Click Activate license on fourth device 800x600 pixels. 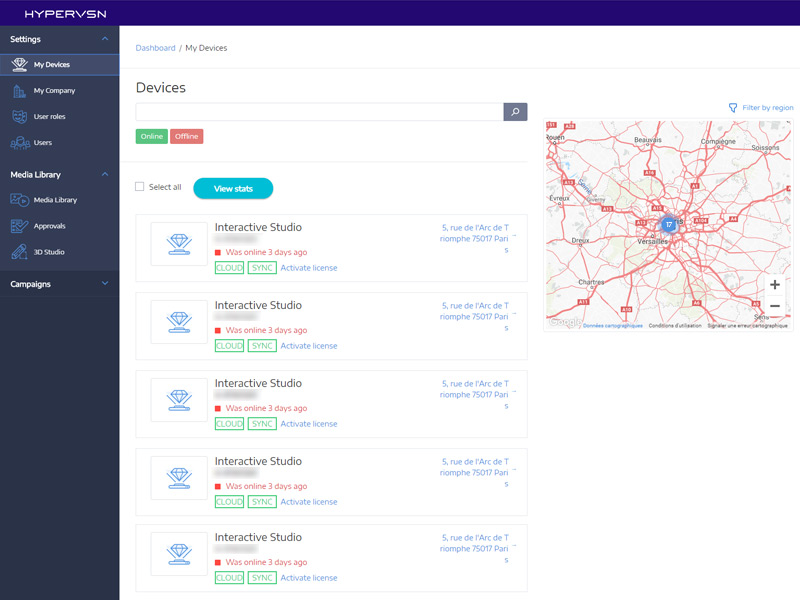pyautogui.click(x=309, y=502)
